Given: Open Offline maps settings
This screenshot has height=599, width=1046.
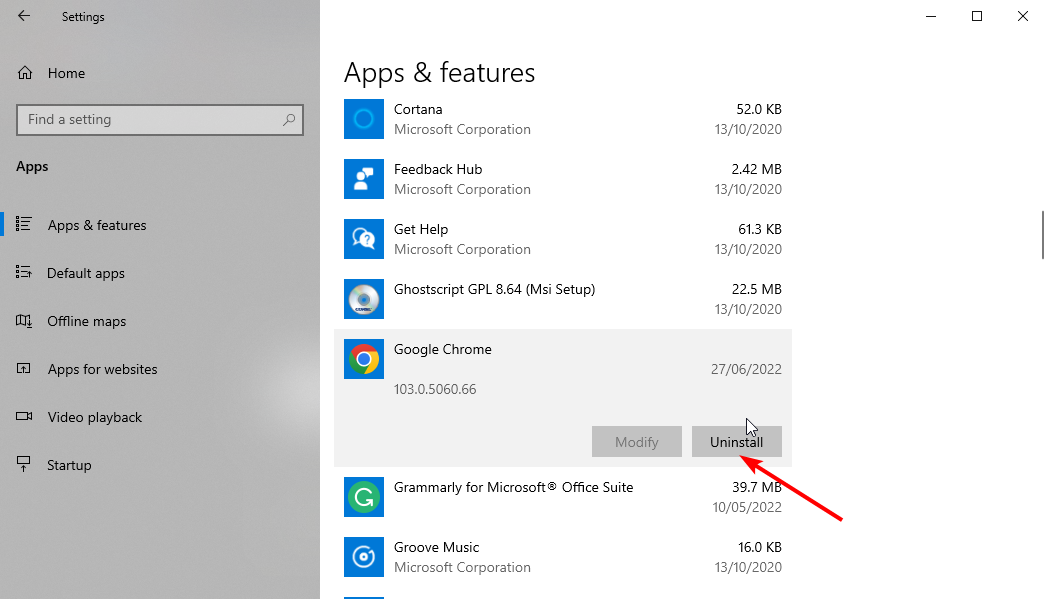Looking at the screenshot, I should [x=86, y=322].
